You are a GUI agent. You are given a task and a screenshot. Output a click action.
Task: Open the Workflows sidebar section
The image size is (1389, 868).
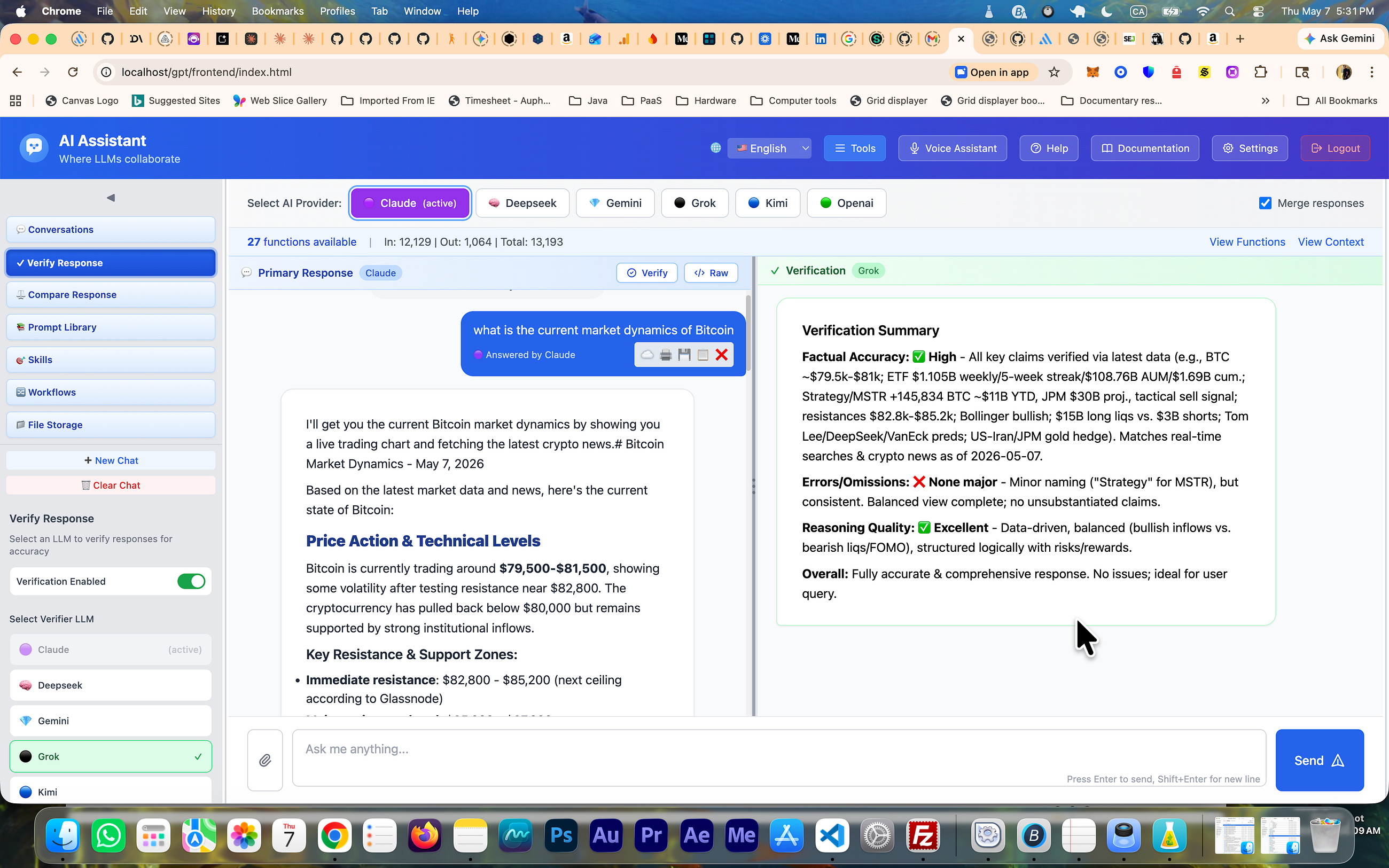click(111, 392)
